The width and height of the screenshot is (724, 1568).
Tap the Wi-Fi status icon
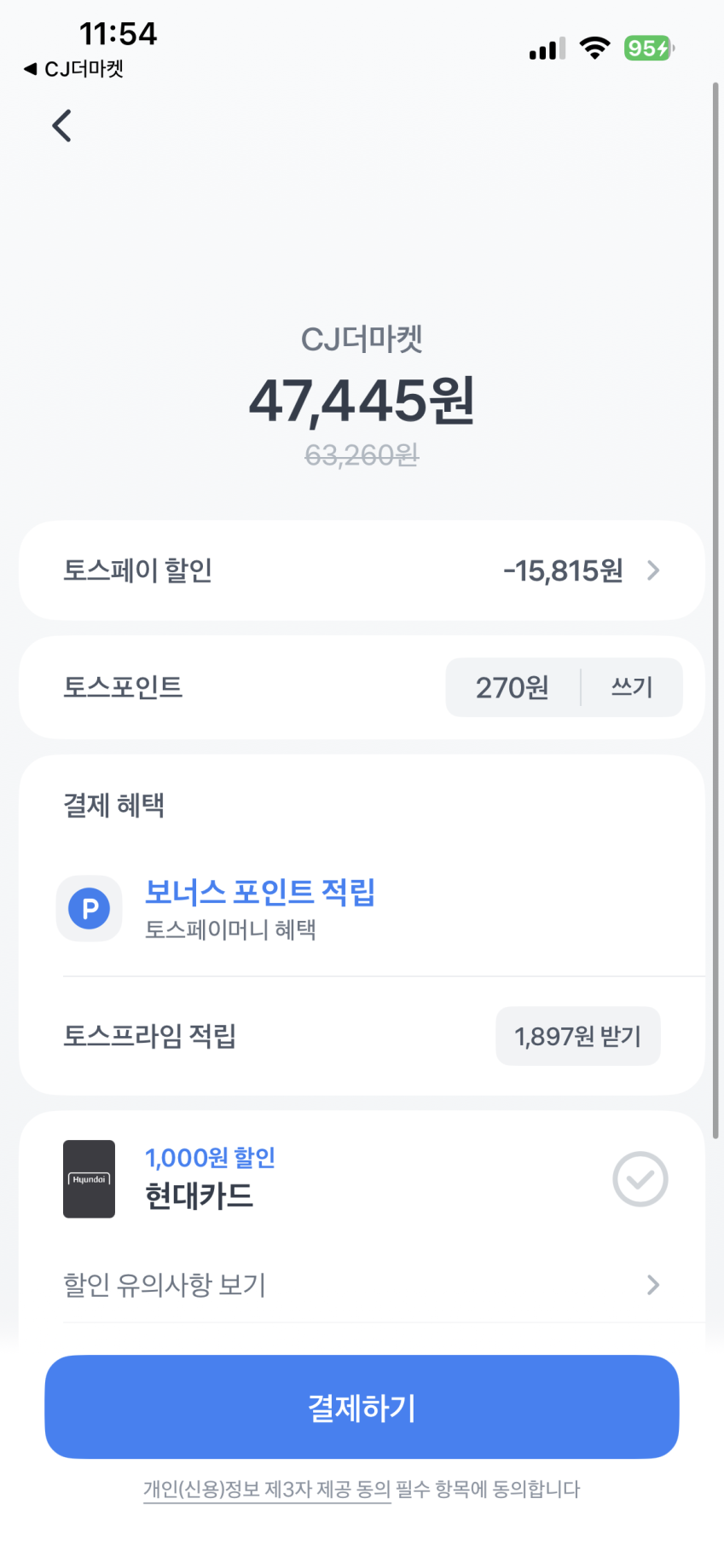point(594,48)
